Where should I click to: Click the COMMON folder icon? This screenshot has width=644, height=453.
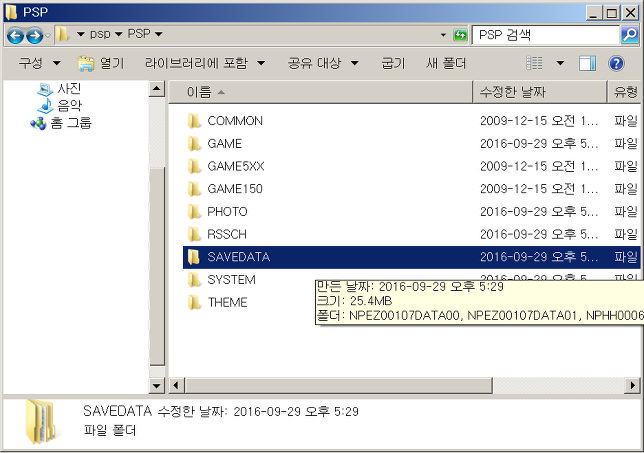(194, 121)
